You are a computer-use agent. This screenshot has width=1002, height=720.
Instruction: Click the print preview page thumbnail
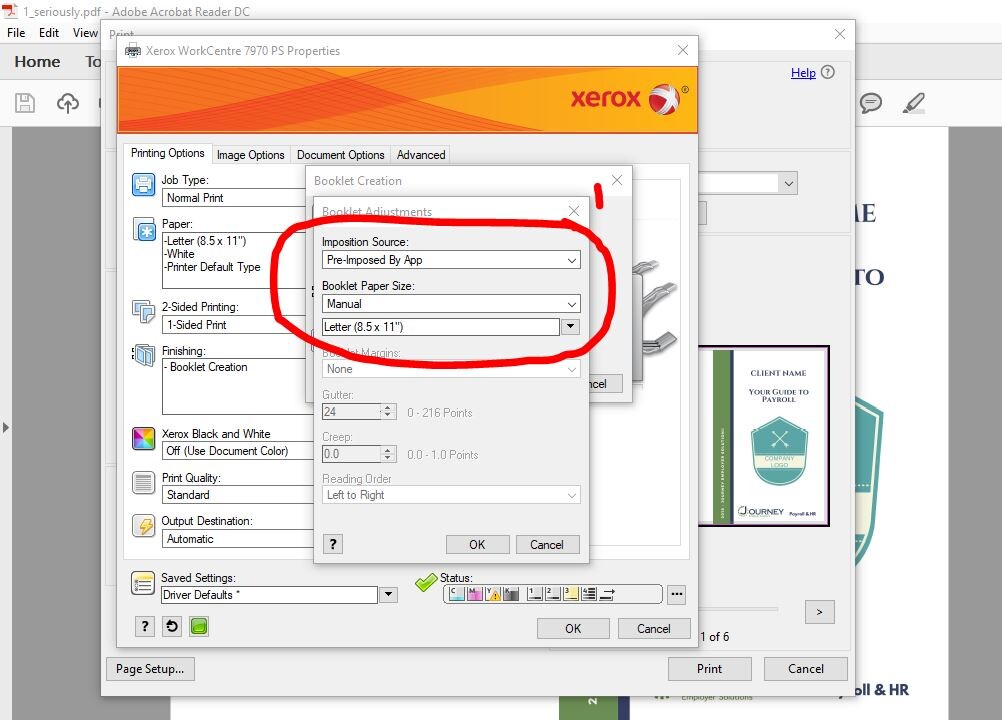point(764,436)
